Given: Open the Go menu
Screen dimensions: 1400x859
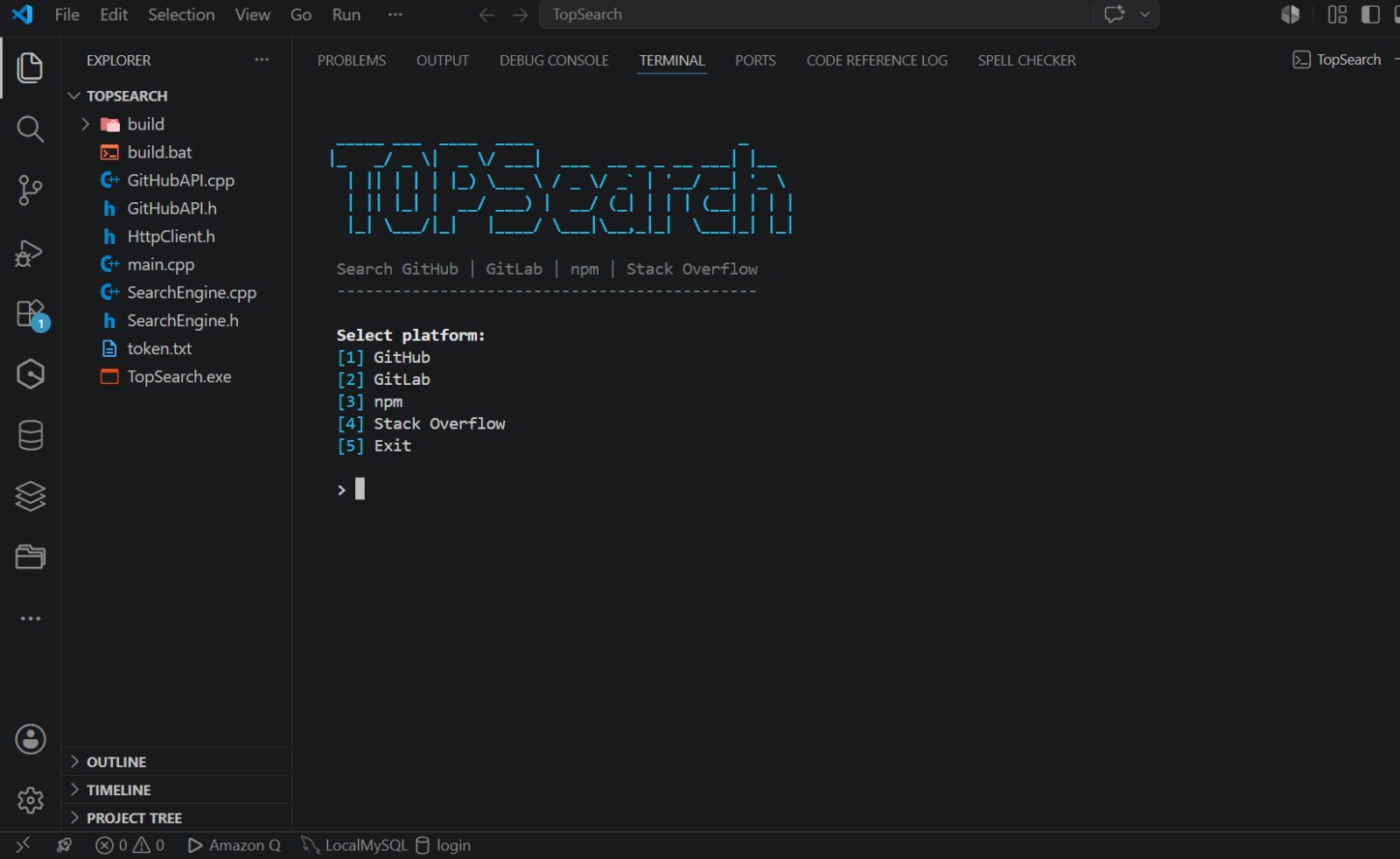Looking at the screenshot, I should click(x=301, y=14).
